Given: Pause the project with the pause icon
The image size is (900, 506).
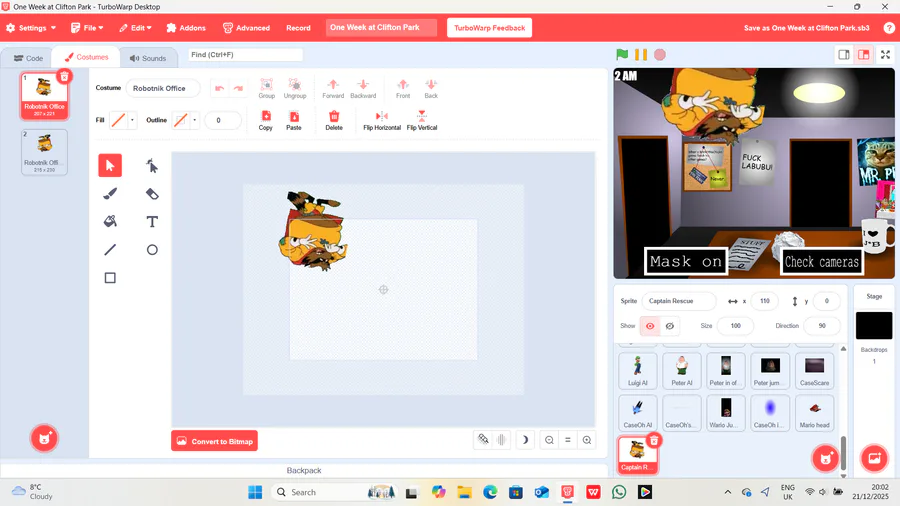Looking at the screenshot, I should (641, 55).
